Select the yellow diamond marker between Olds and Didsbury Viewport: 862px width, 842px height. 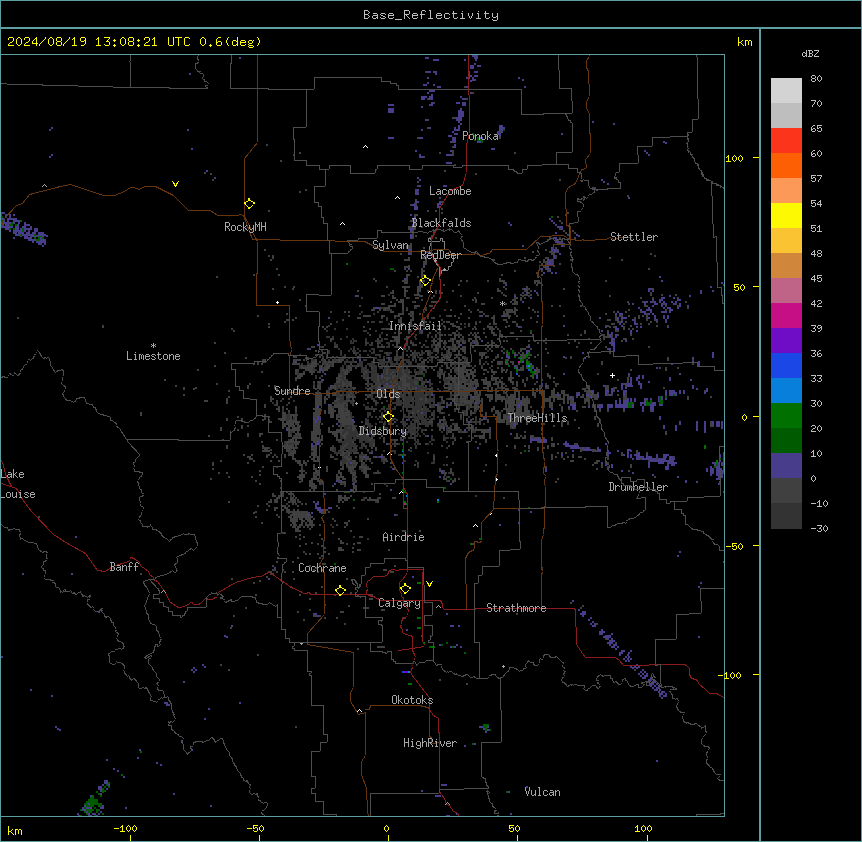click(x=388, y=417)
